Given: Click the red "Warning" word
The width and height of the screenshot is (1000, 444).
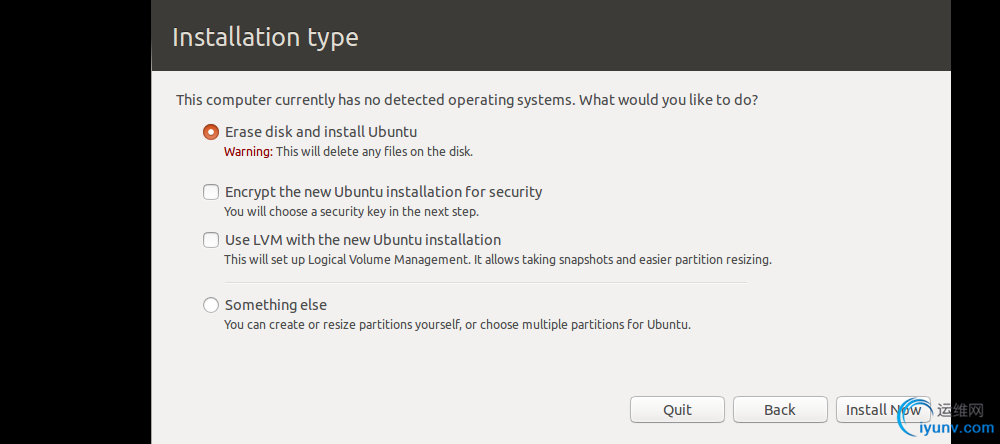Looking at the screenshot, I should tap(247, 152).
